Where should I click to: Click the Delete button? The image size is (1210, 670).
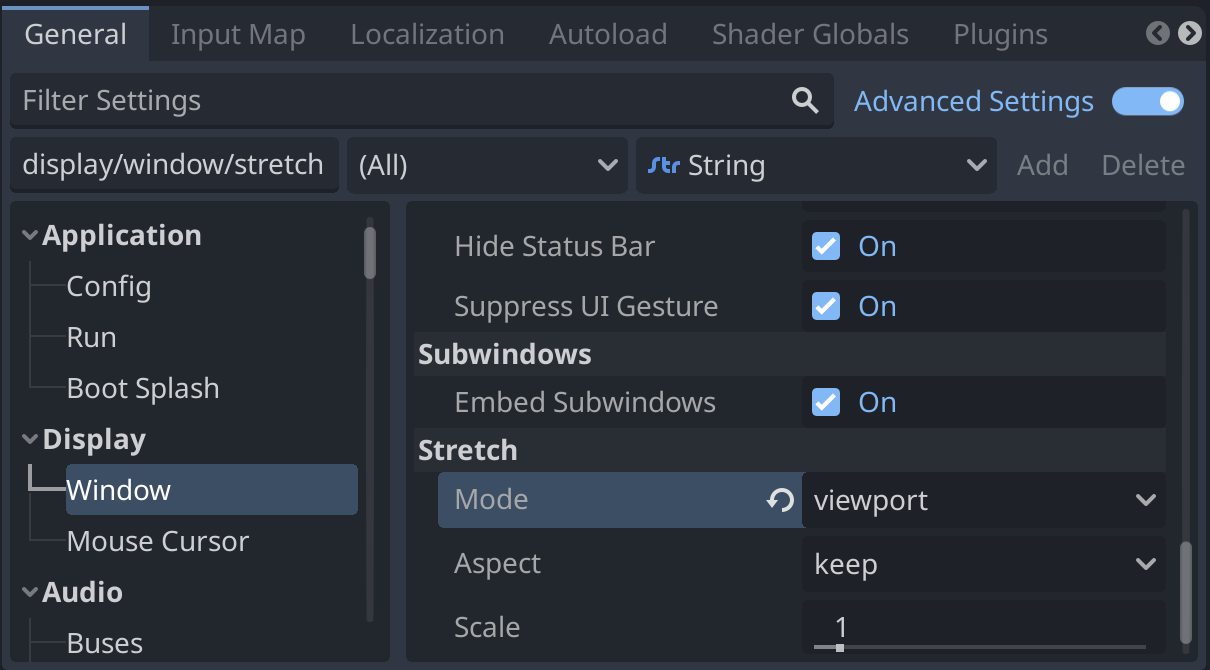click(x=1142, y=165)
